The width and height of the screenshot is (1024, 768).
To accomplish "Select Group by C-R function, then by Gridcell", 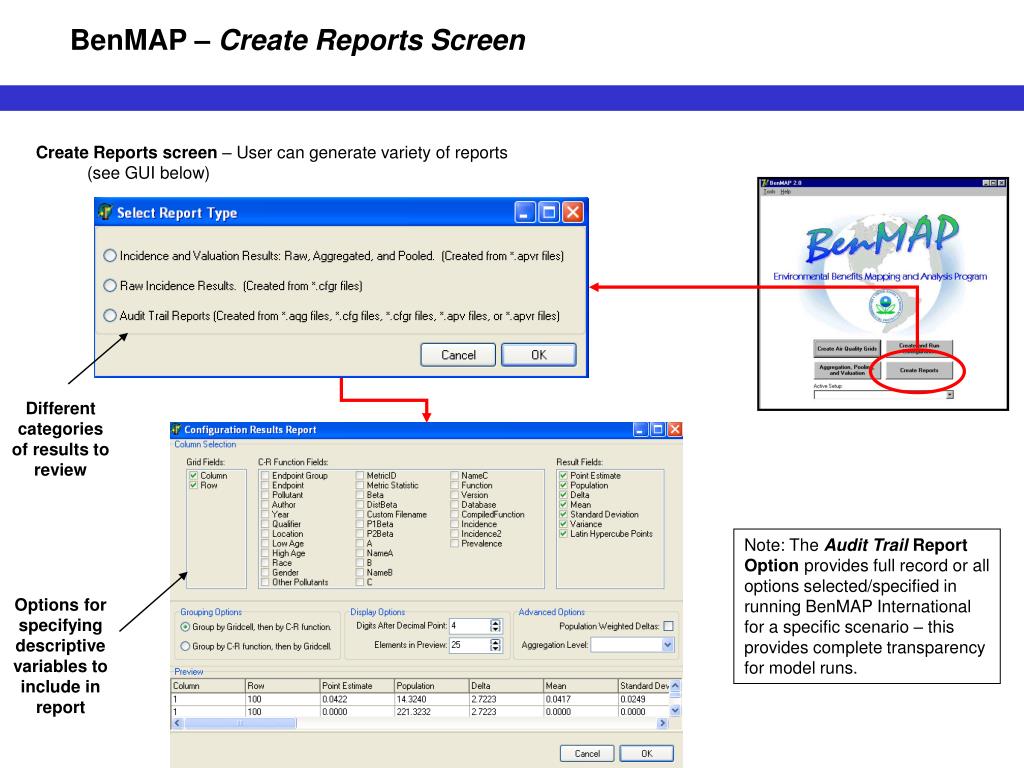I will [x=185, y=647].
